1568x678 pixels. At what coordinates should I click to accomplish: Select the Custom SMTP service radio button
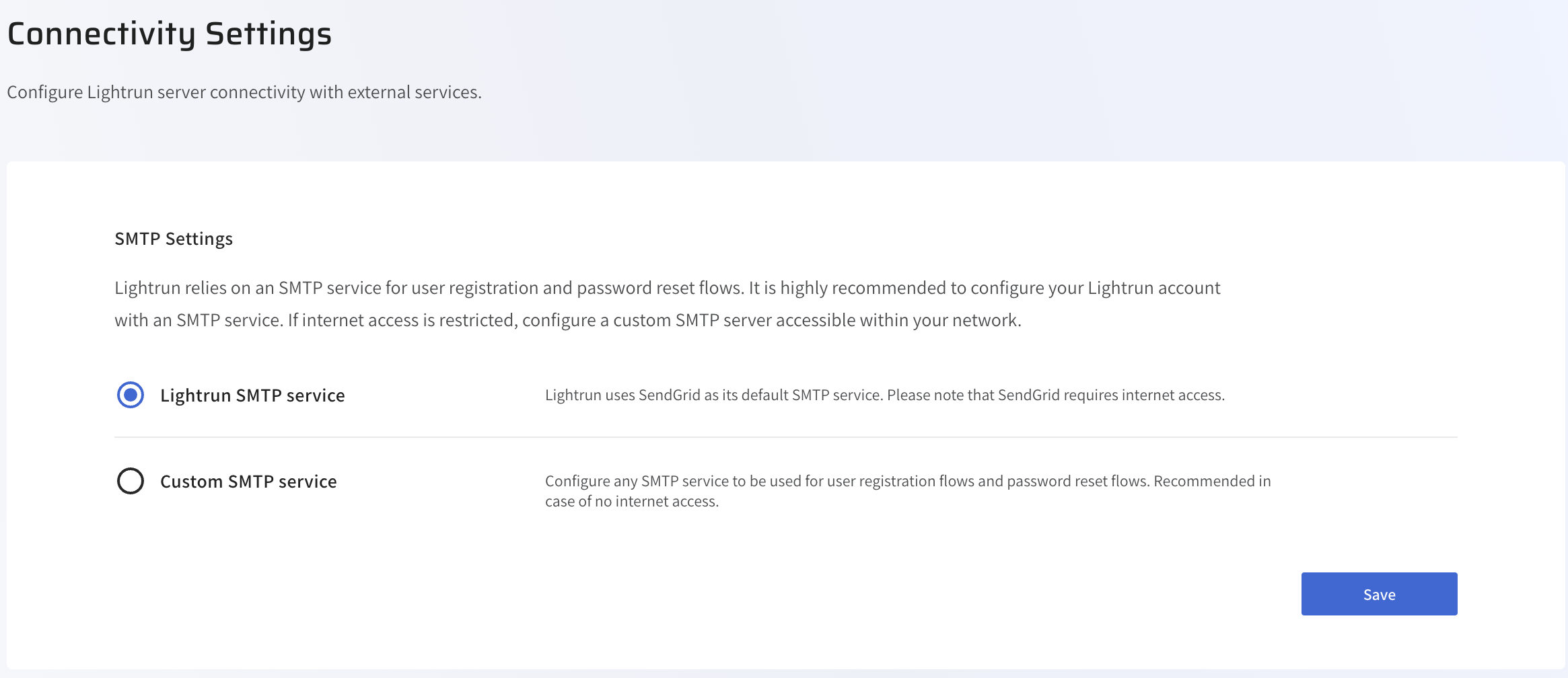click(131, 481)
